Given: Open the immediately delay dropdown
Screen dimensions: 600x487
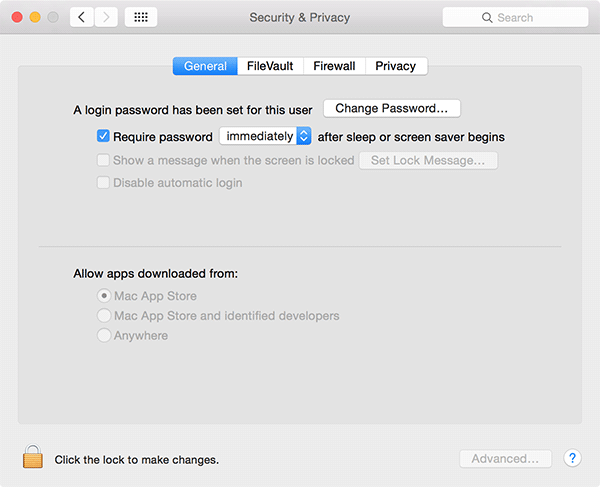Looking at the screenshot, I should [266, 136].
